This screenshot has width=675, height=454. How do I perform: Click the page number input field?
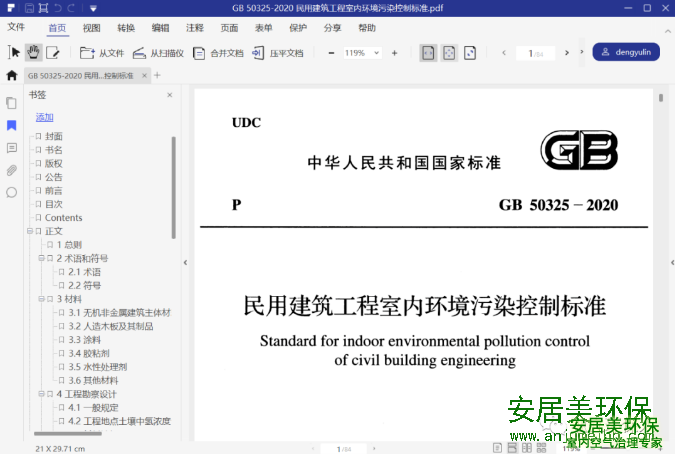pos(533,52)
